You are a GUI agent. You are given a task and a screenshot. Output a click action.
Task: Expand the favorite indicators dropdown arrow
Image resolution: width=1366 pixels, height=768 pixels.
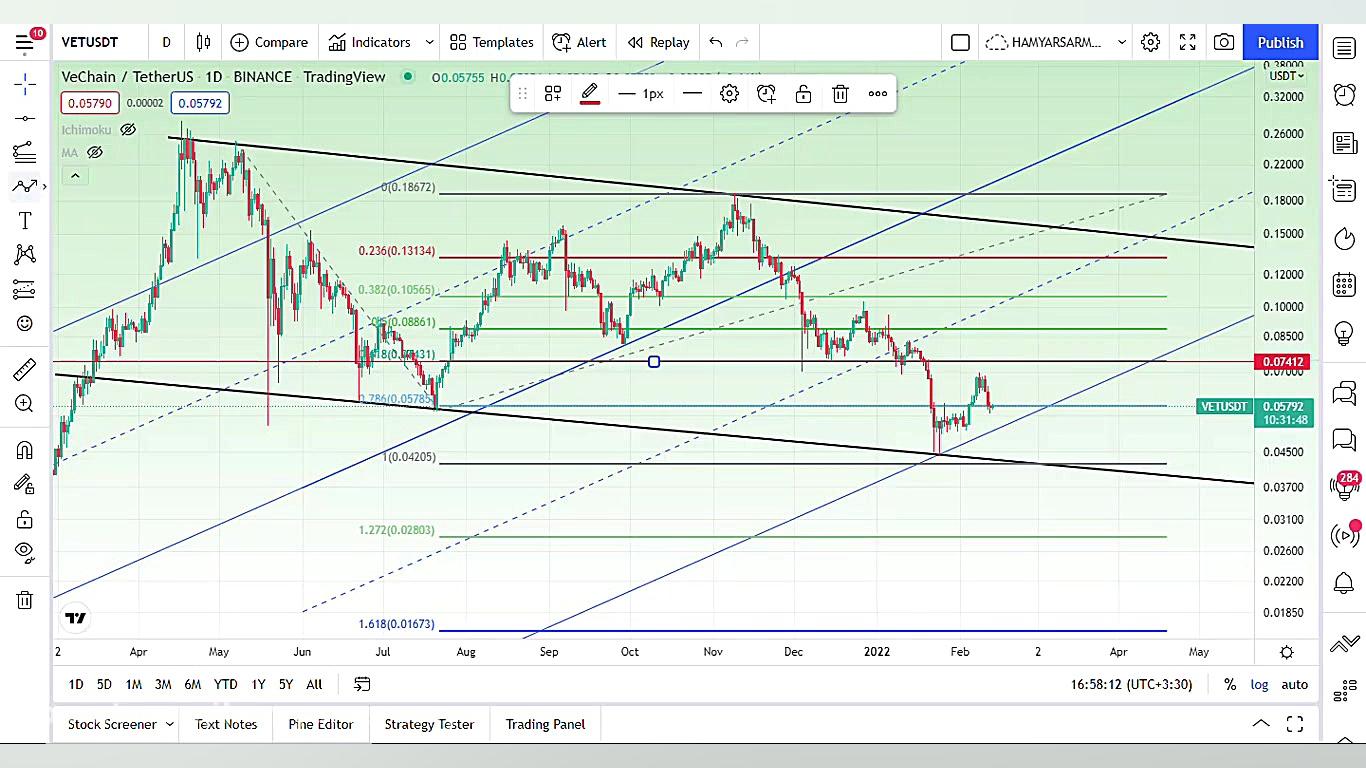coord(430,42)
